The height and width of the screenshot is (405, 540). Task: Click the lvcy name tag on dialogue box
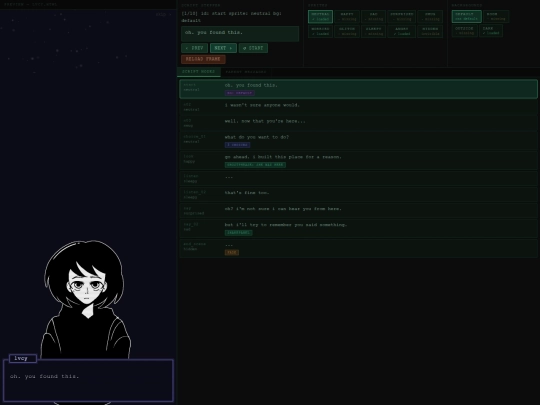tap(23, 359)
